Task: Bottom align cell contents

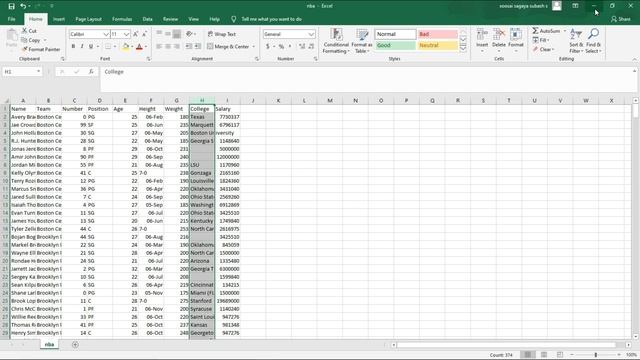Action: (176, 34)
